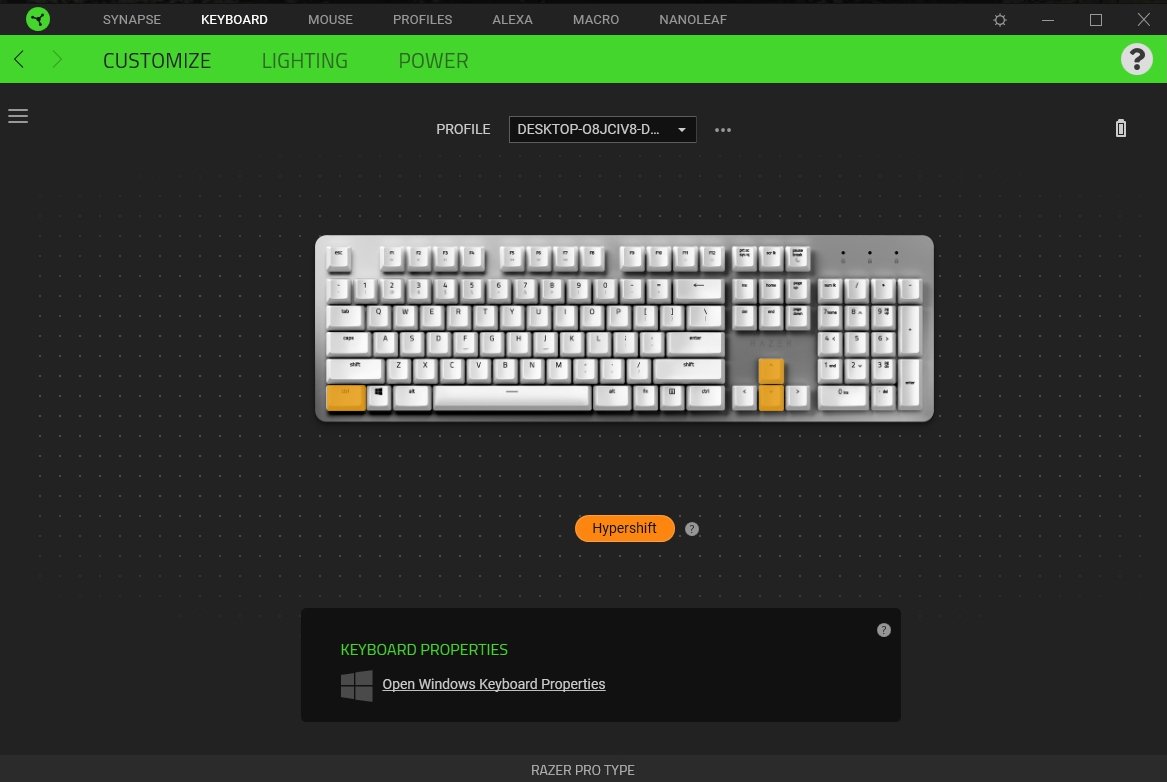Click the Windows logo beside Keyboard Properties
Viewport: 1167px width, 782px height.
[x=357, y=685]
